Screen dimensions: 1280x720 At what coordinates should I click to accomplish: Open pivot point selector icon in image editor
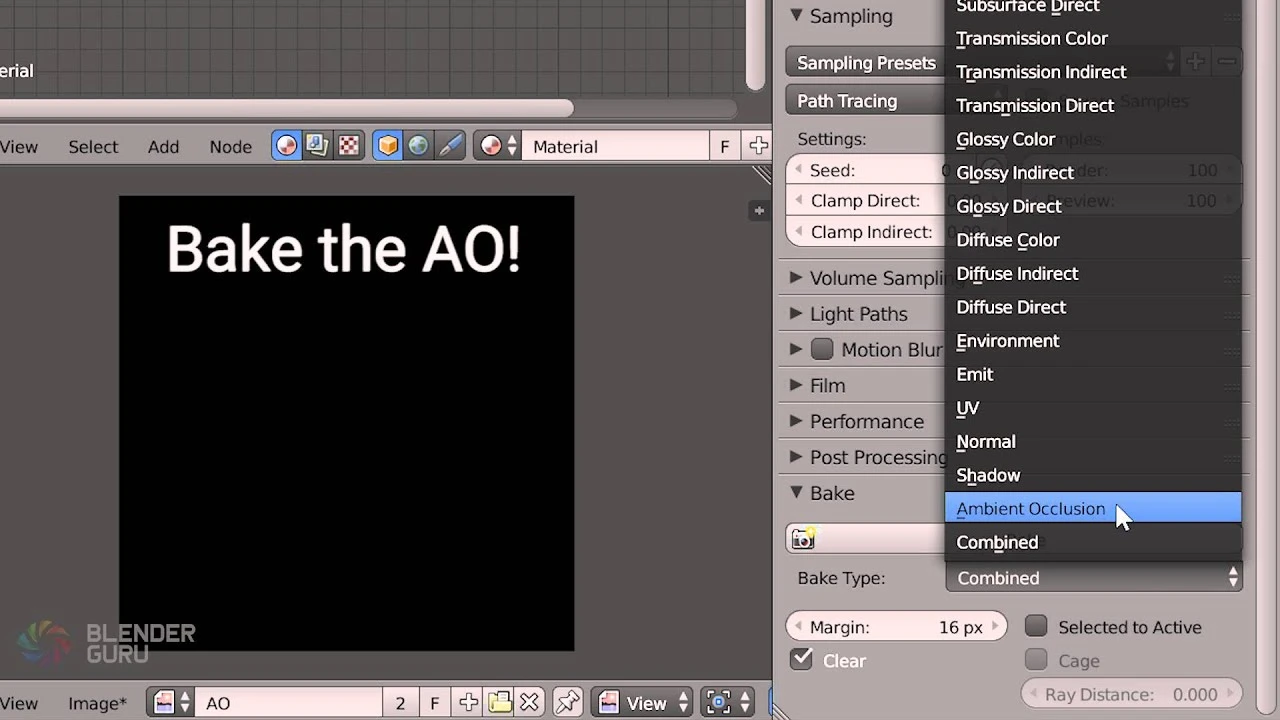click(x=728, y=703)
